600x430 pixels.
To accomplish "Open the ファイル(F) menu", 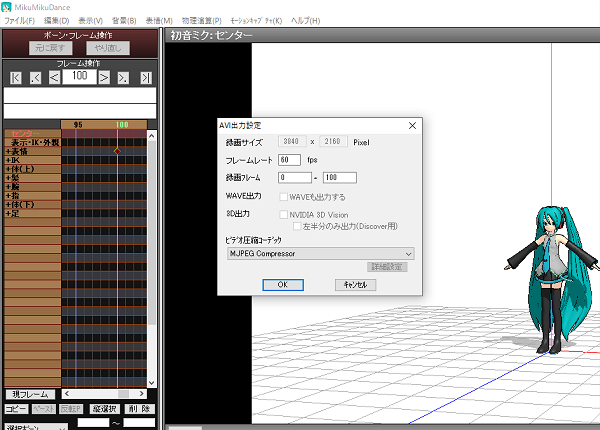I will (19, 21).
